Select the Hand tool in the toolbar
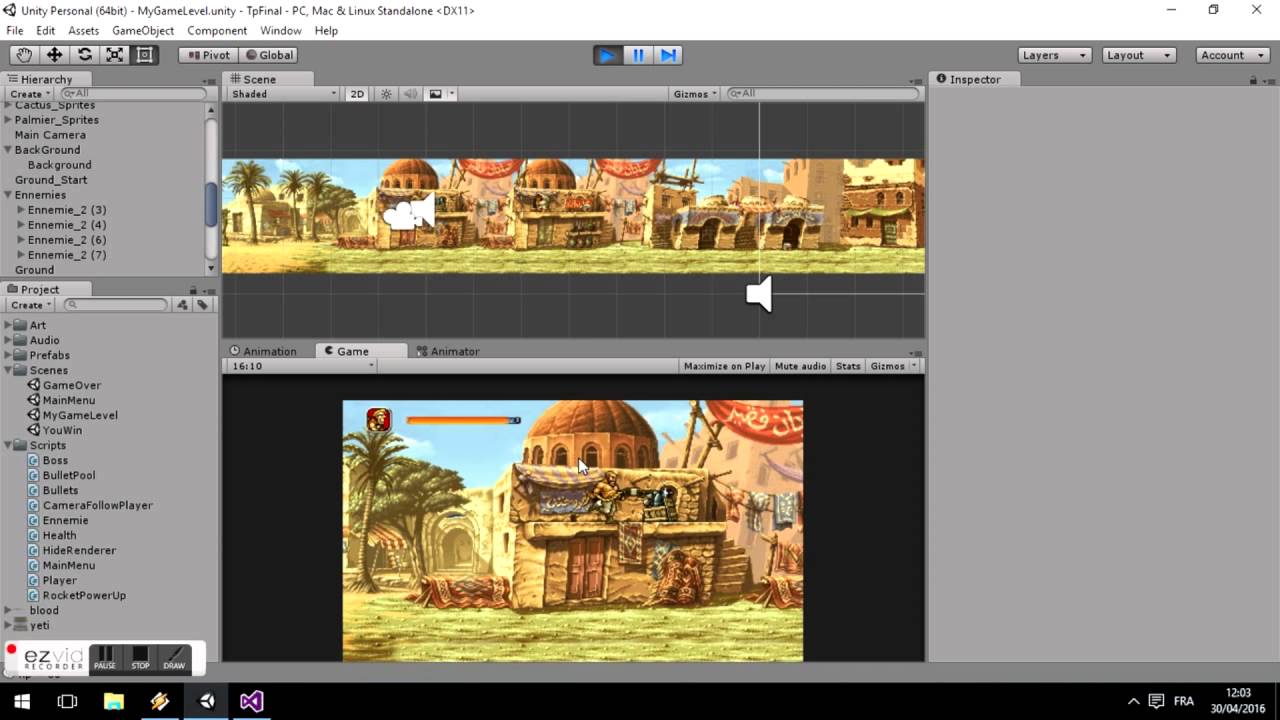Image resolution: width=1280 pixels, height=720 pixels. [x=24, y=55]
